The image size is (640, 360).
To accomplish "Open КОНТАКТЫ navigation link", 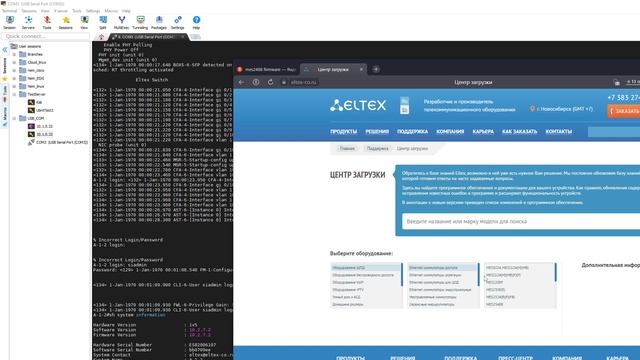I will pyautogui.click(x=558, y=131).
